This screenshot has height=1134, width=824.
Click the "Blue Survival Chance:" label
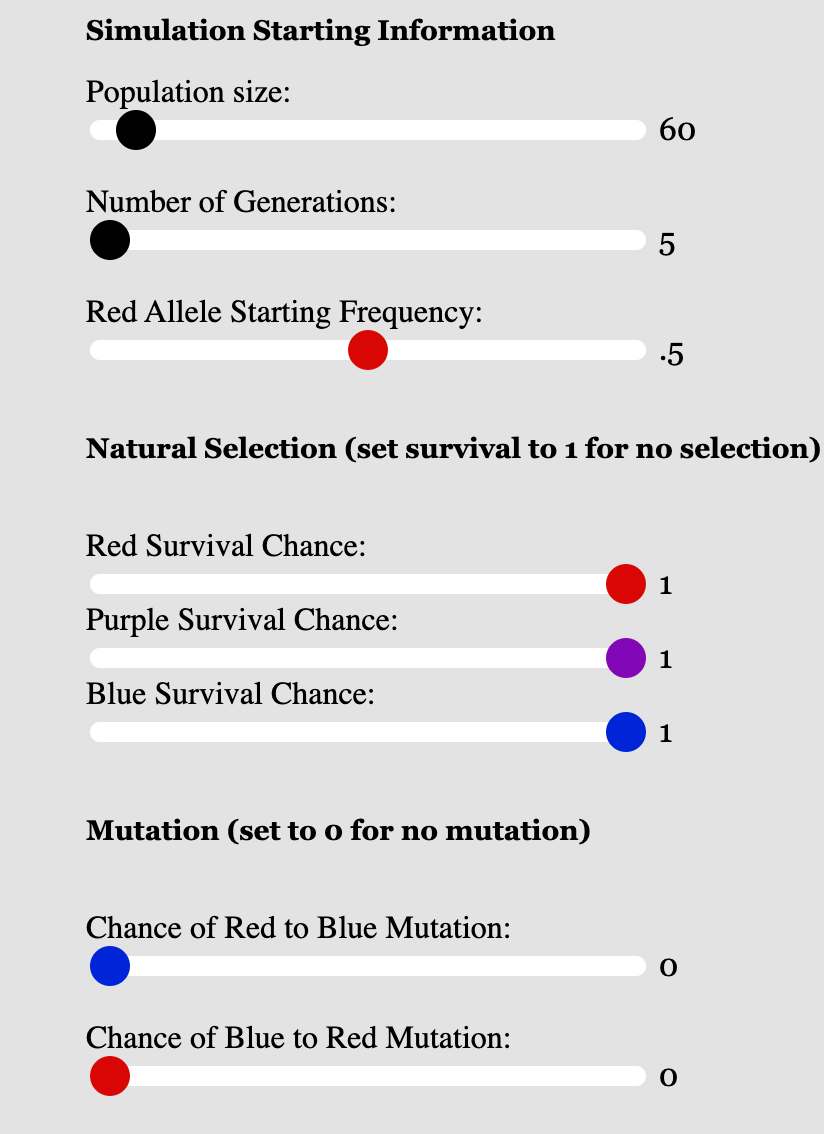tap(230, 693)
